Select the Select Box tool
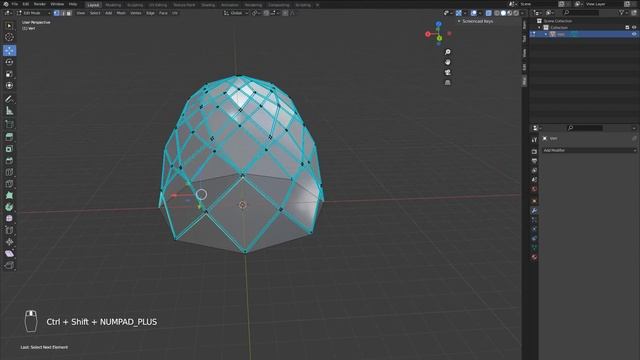The image size is (640, 360). point(9,26)
